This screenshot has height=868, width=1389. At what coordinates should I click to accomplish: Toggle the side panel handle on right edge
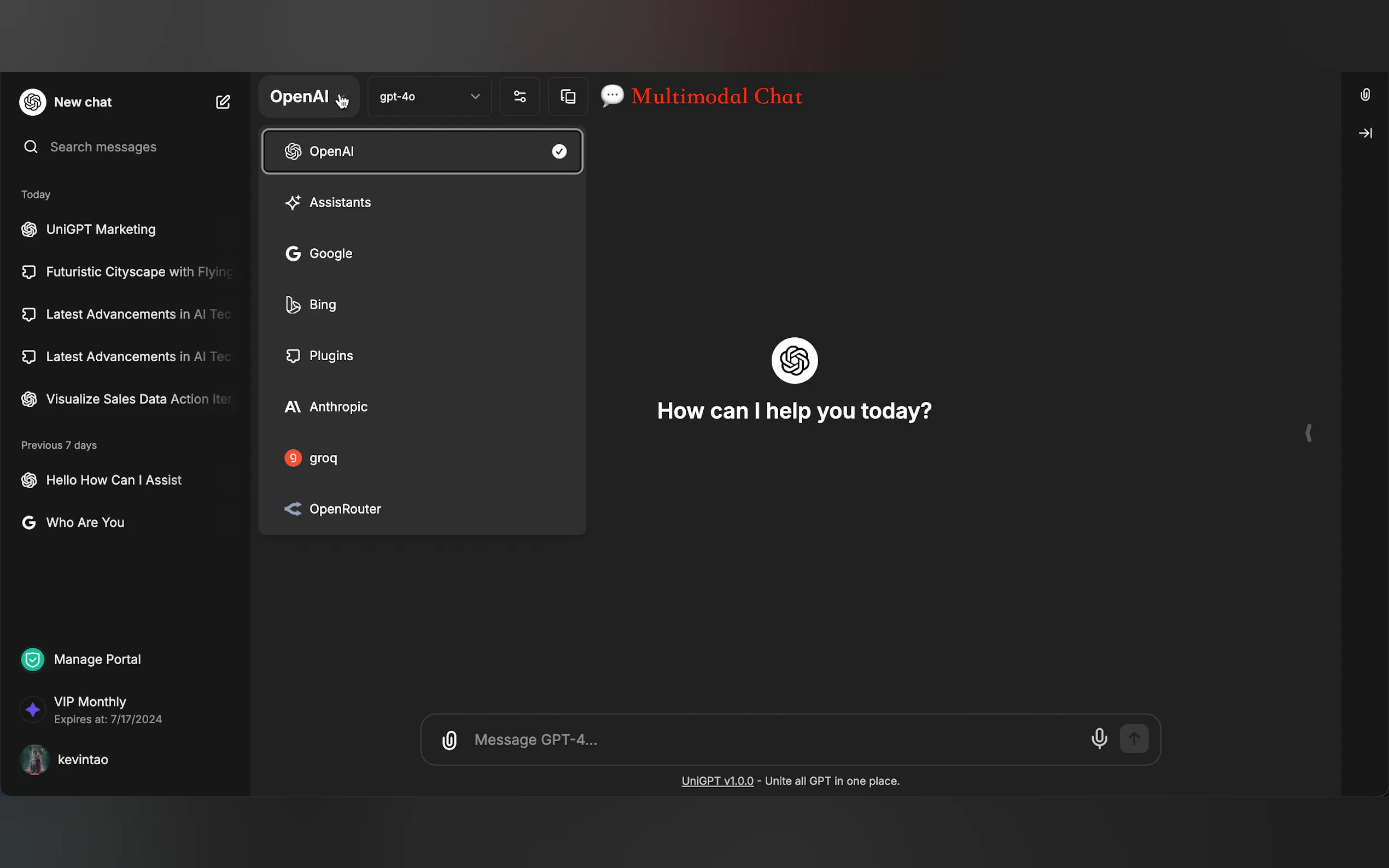click(x=1308, y=433)
